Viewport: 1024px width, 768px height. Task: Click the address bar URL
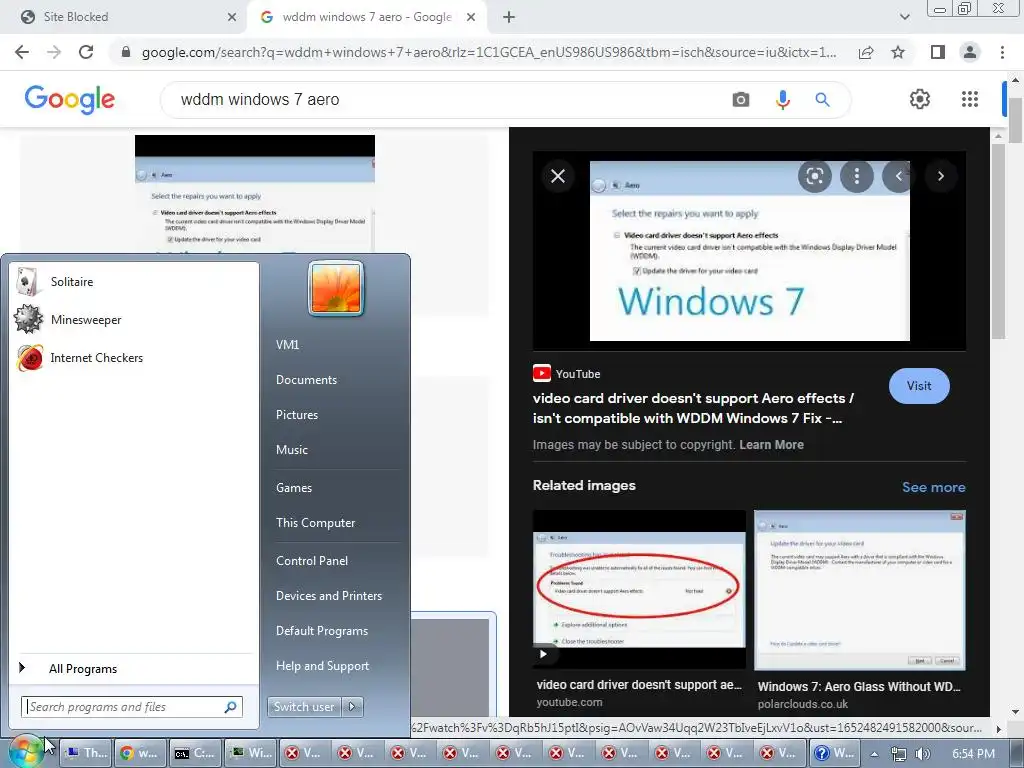point(488,52)
